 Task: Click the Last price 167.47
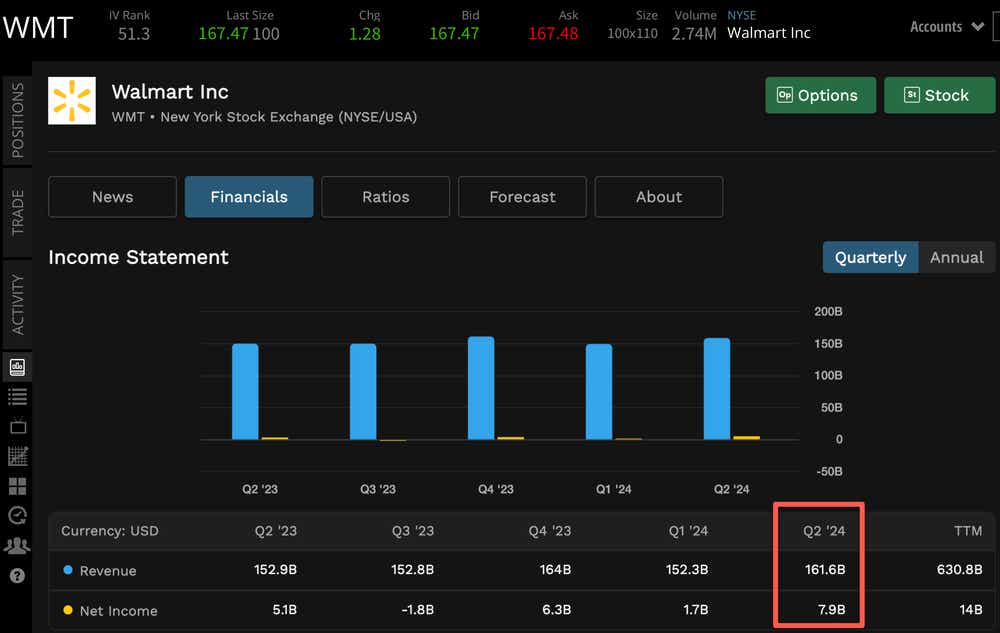click(x=223, y=34)
